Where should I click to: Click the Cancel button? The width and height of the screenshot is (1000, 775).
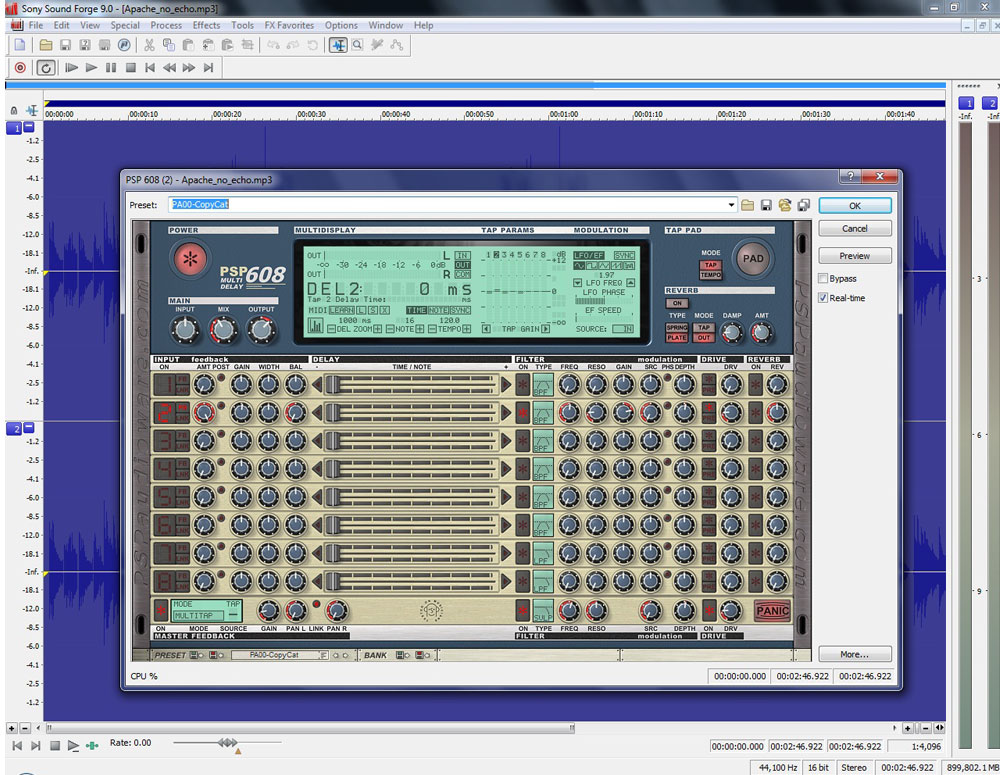pyautogui.click(x=854, y=229)
